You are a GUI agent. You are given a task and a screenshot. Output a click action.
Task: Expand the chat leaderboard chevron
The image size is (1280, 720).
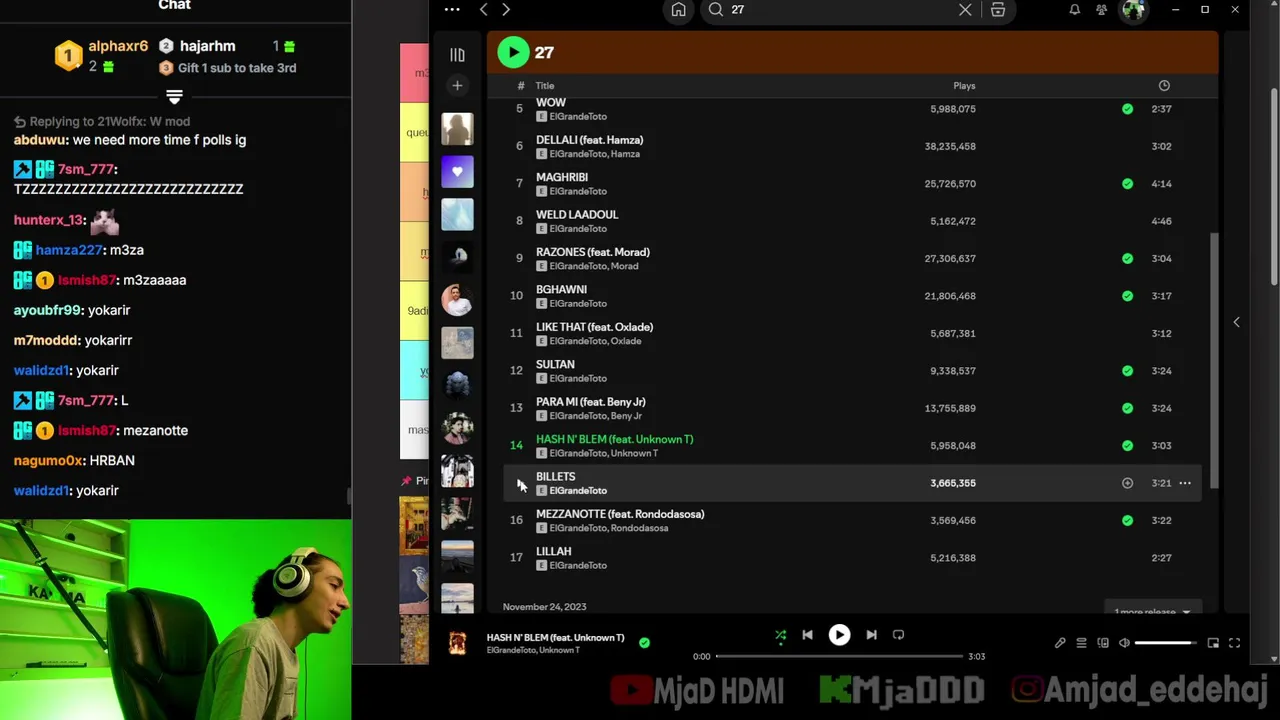tap(174, 97)
